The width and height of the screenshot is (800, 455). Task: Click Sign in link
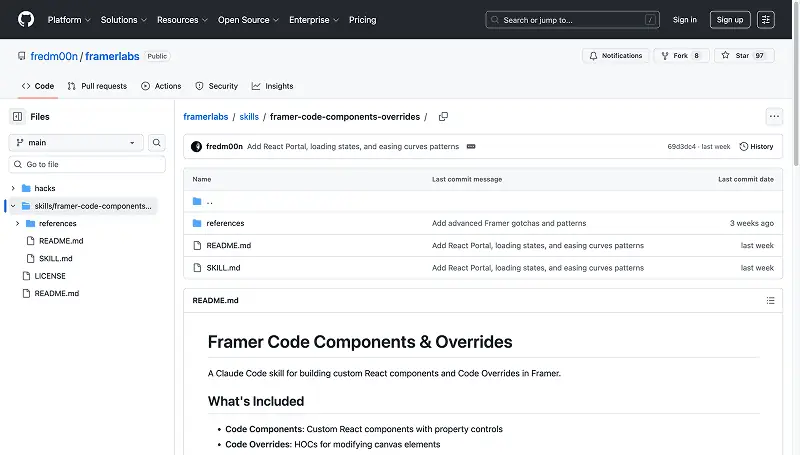(684, 20)
